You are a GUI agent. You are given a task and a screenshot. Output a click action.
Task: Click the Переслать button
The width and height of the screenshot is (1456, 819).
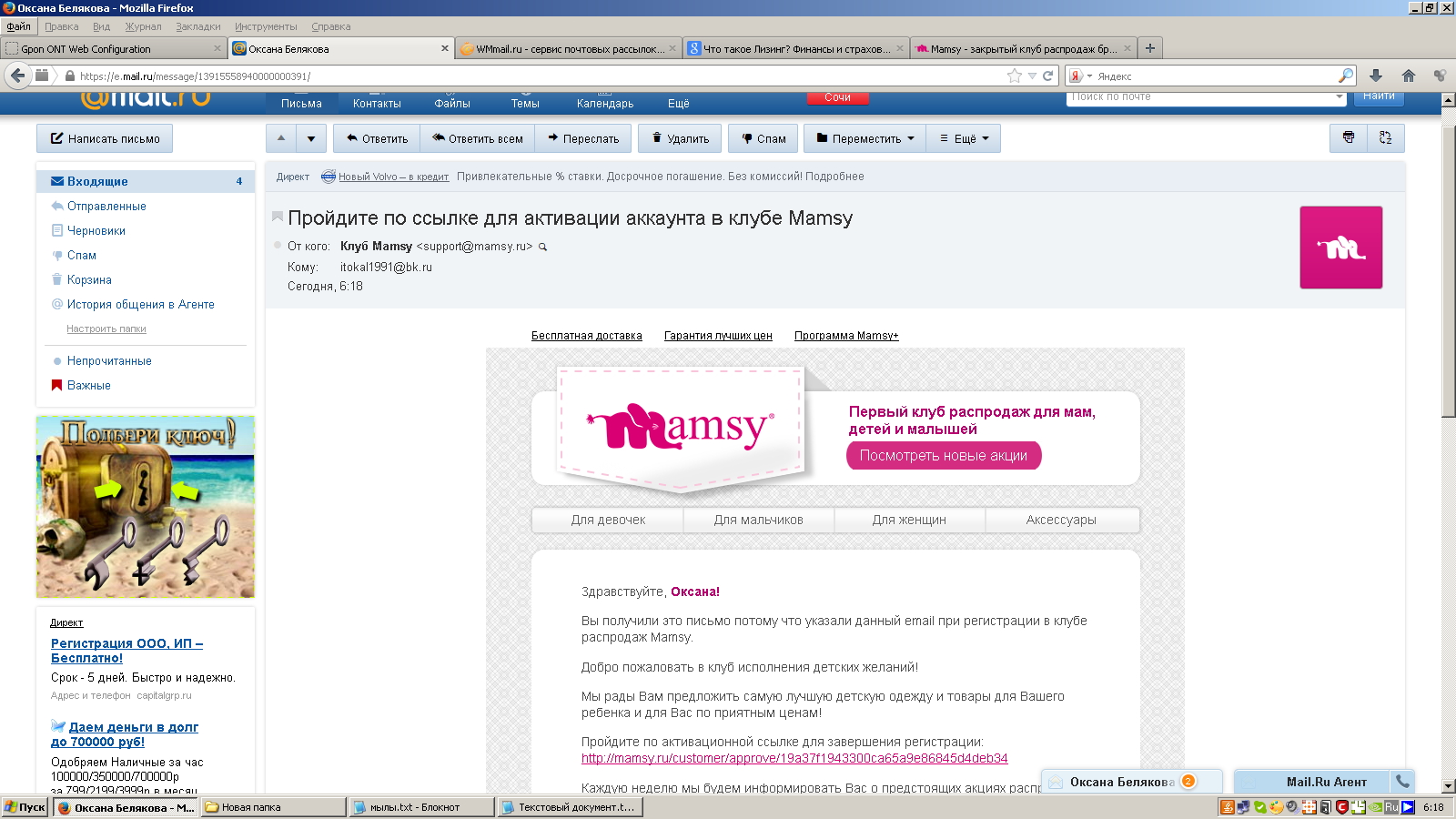[583, 138]
